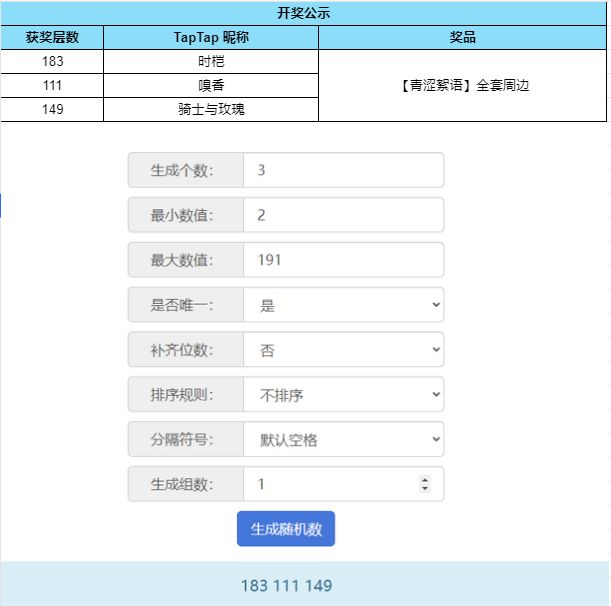Screen dimensions: 611x606
Task: Open the 排序规则 dropdown
Action: point(344,394)
